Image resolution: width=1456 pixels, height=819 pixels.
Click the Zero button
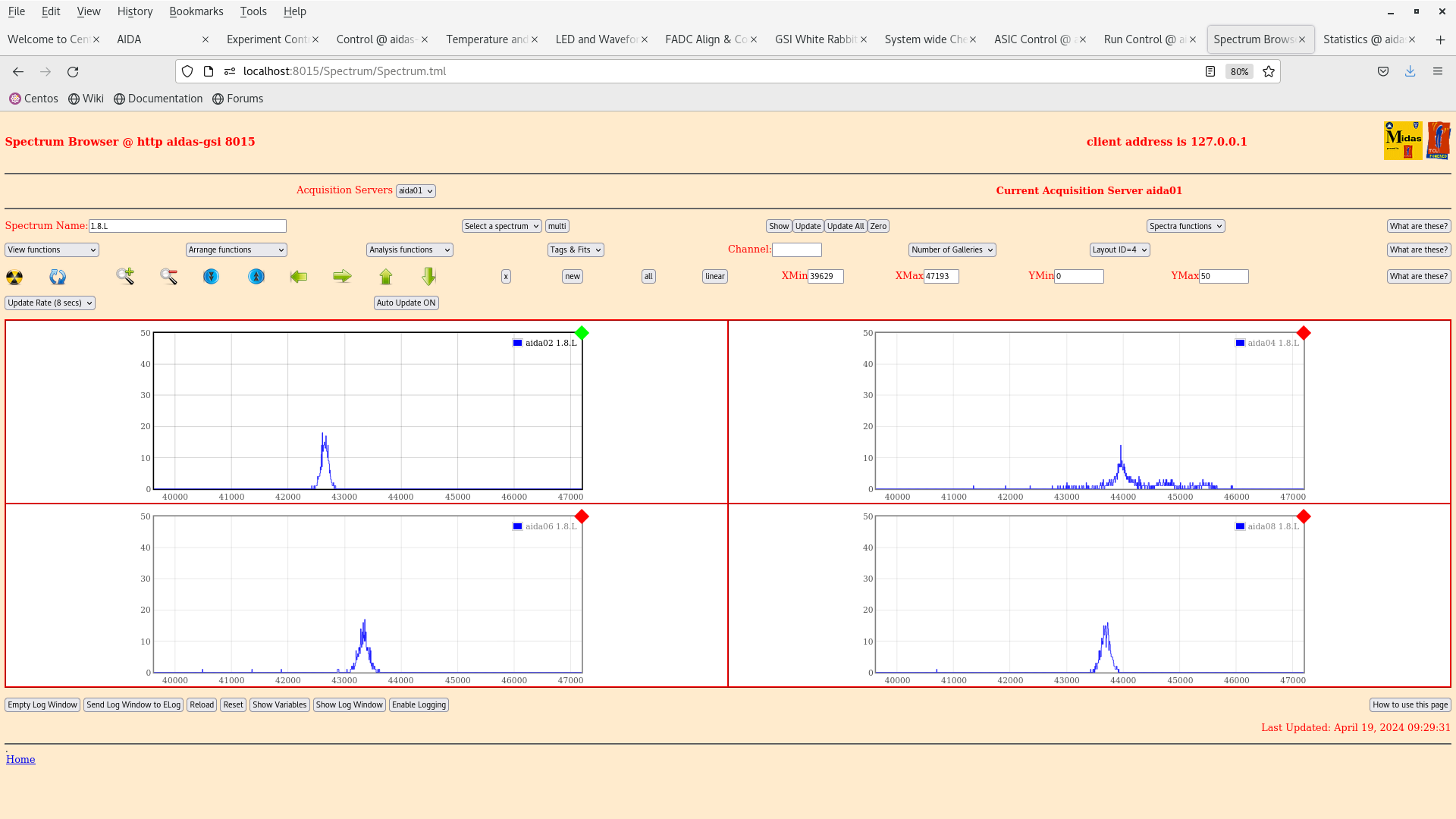878,226
